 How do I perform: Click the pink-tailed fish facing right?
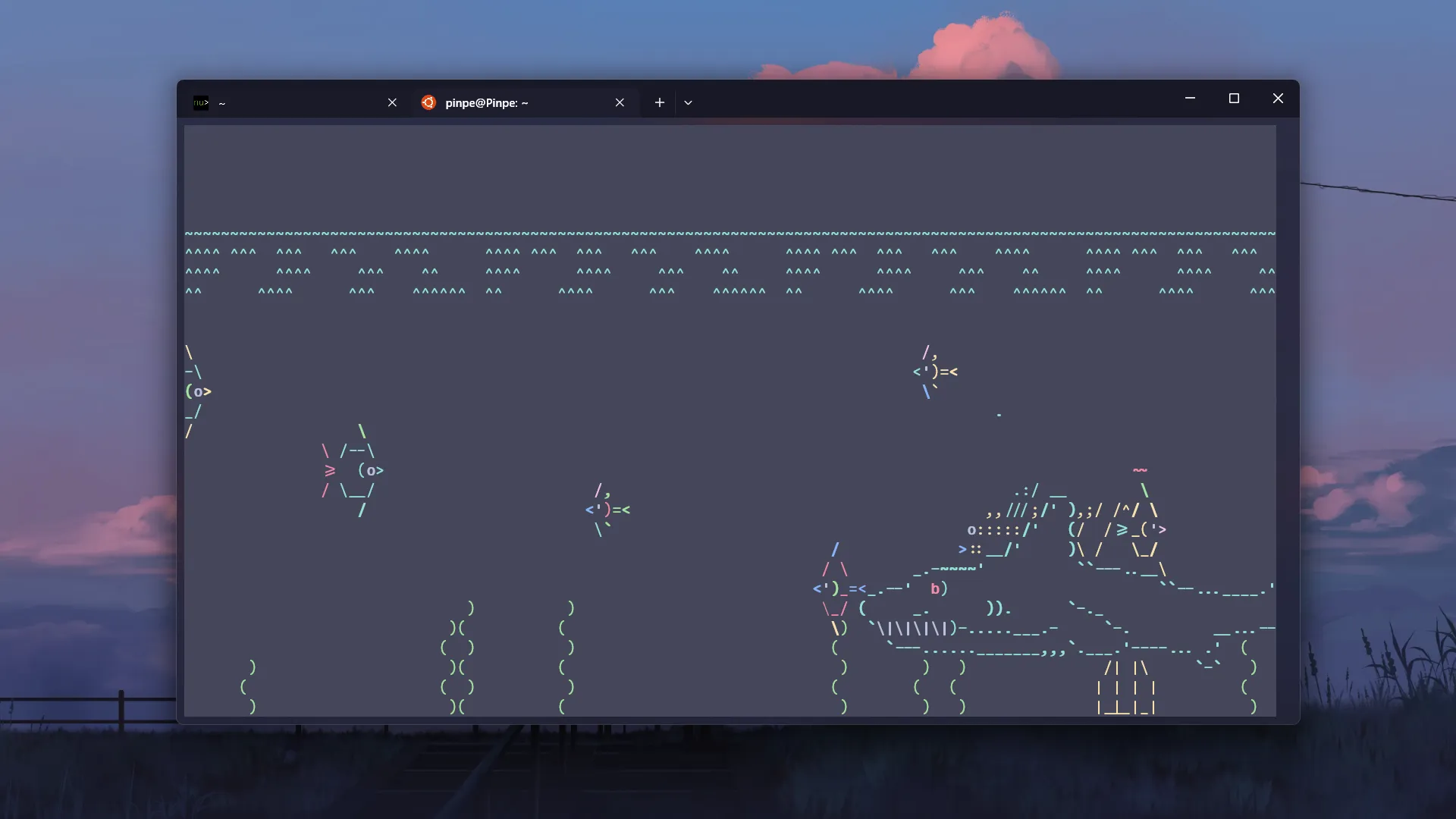pos(353,471)
